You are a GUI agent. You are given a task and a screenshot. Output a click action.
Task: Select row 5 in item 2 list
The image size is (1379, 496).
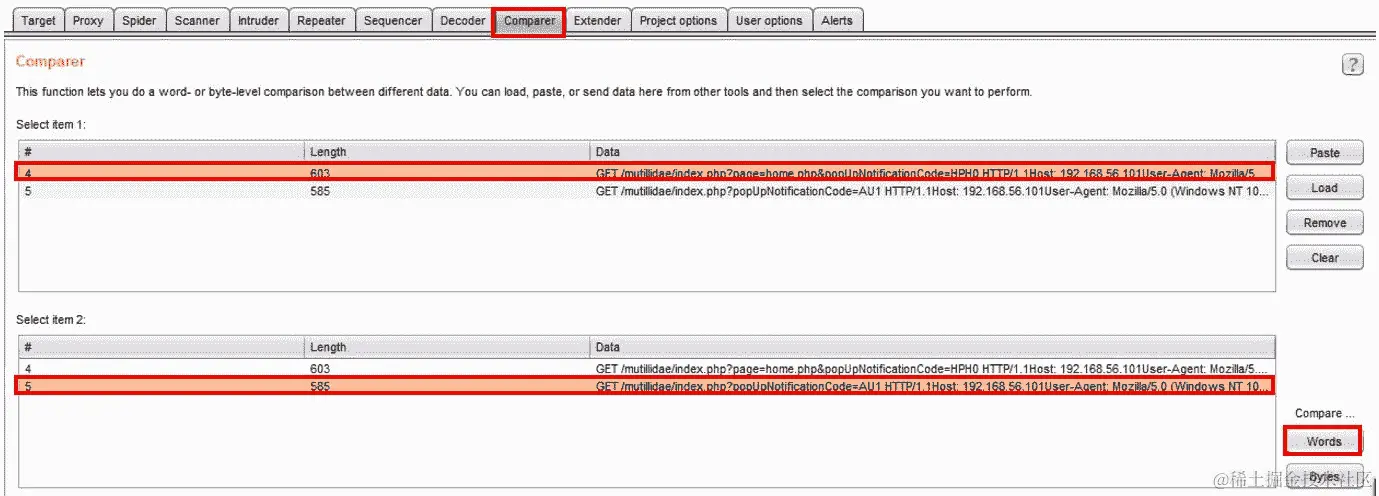[646, 385]
